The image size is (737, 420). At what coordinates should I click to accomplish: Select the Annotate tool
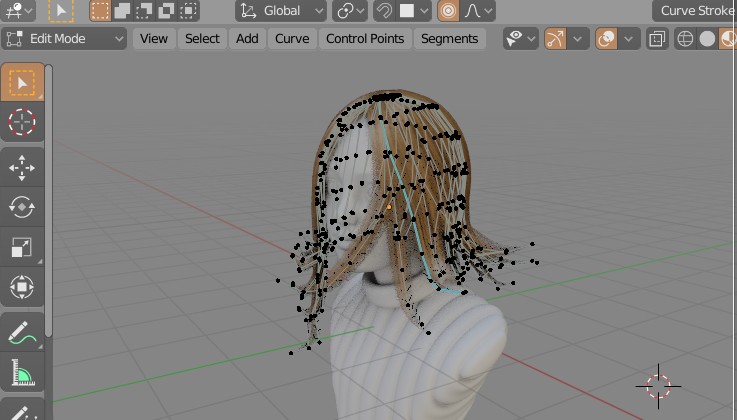tap(22, 332)
